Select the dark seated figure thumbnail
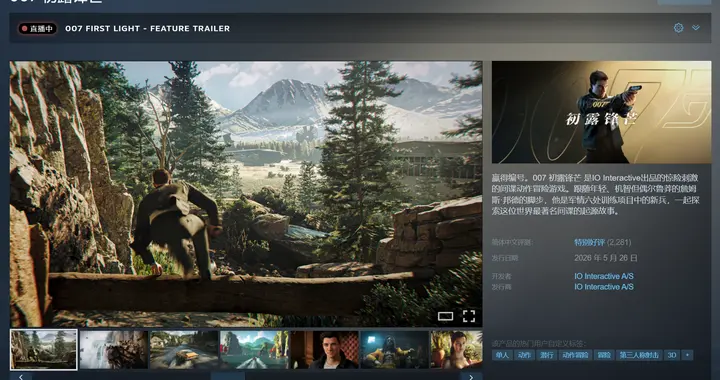This screenshot has width=720, height=380. tap(394, 349)
